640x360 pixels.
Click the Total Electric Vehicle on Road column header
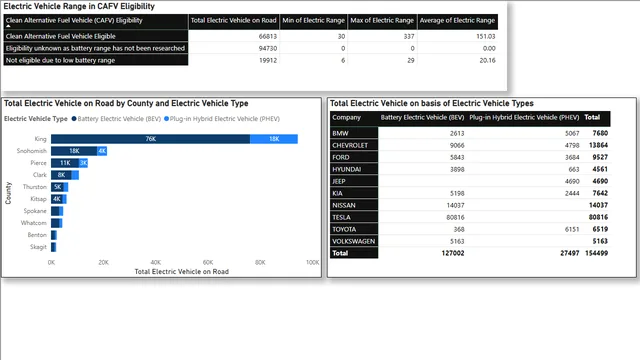pyautogui.click(x=233, y=21)
